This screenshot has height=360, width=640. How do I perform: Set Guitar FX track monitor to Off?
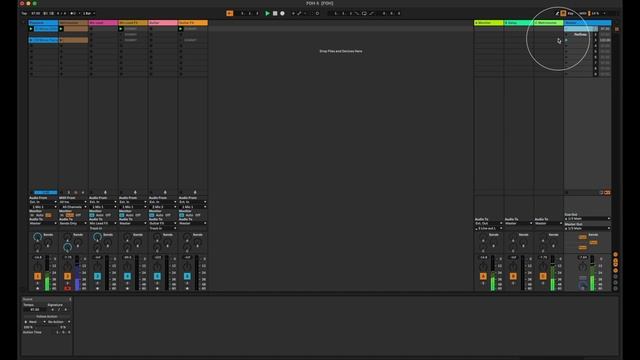[x=198, y=215]
